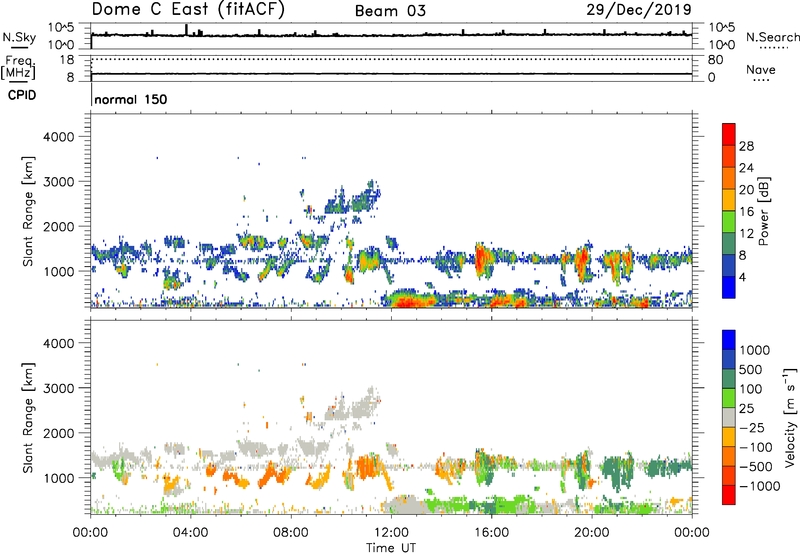This screenshot has width=800, height=554.
Task: Click the "80" Nave axis value
Action: 715,60
